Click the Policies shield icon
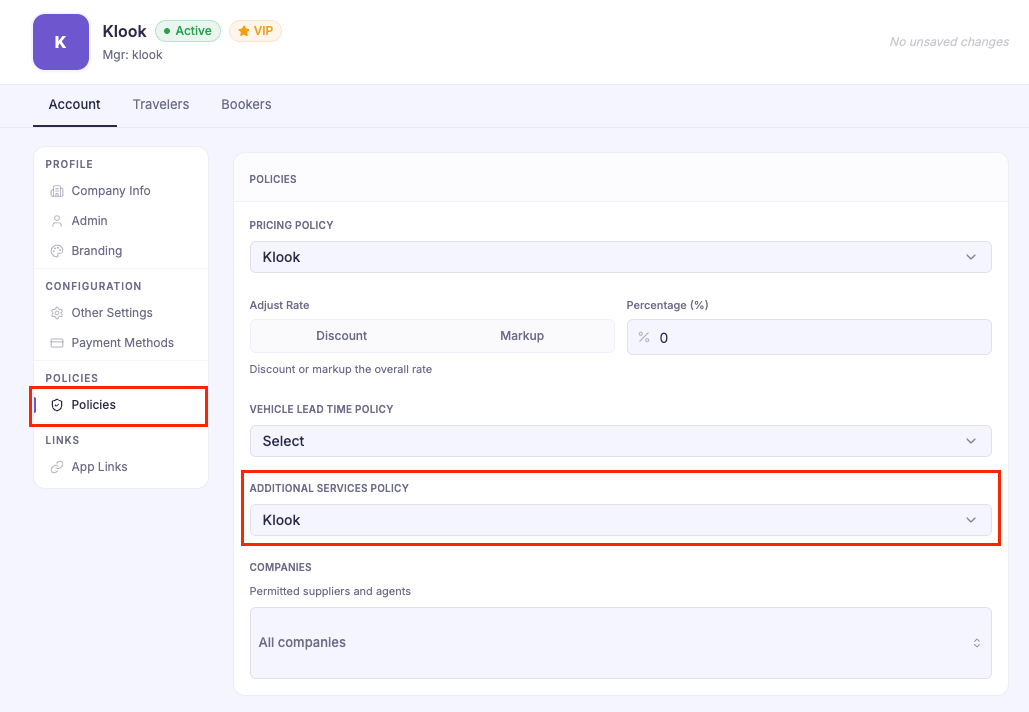Viewport: 1029px width, 712px height. click(57, 405)
